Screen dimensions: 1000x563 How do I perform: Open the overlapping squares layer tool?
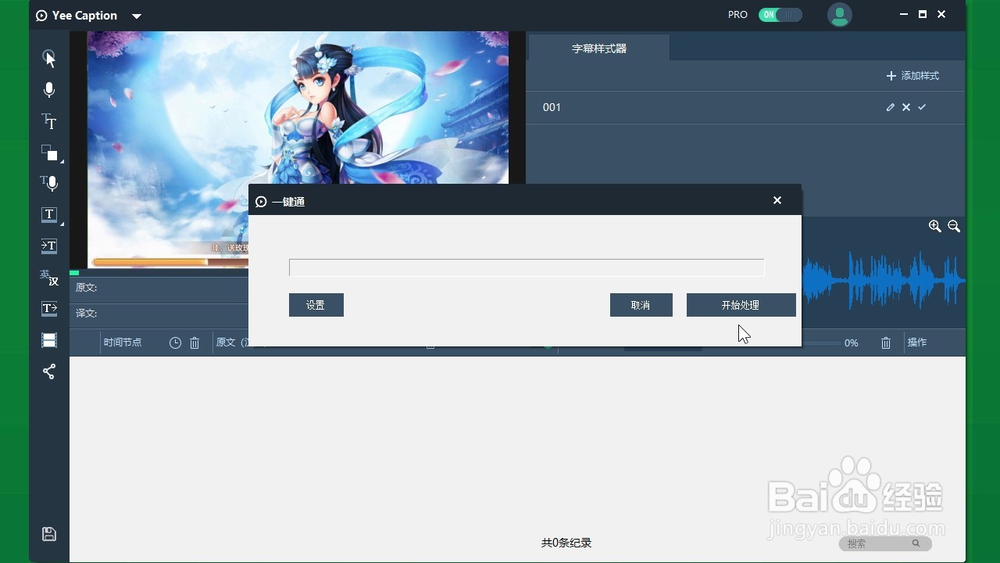pyautogui.click(x=49, y=152)
